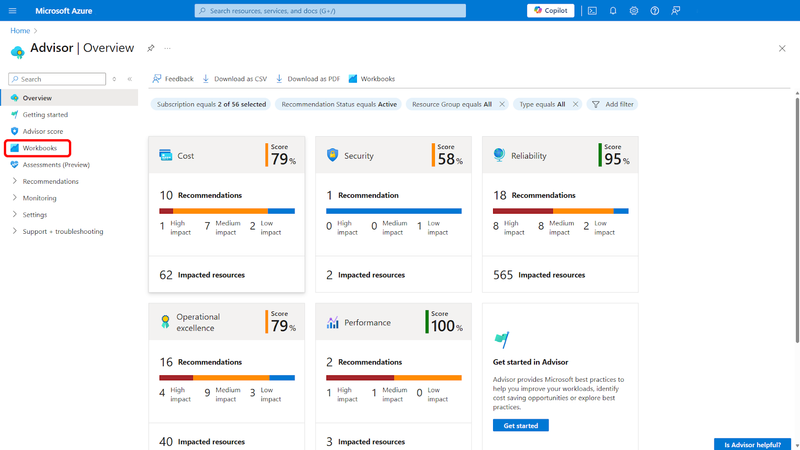
Task: Expand Support + troubleshooting section
Action: 63,231
